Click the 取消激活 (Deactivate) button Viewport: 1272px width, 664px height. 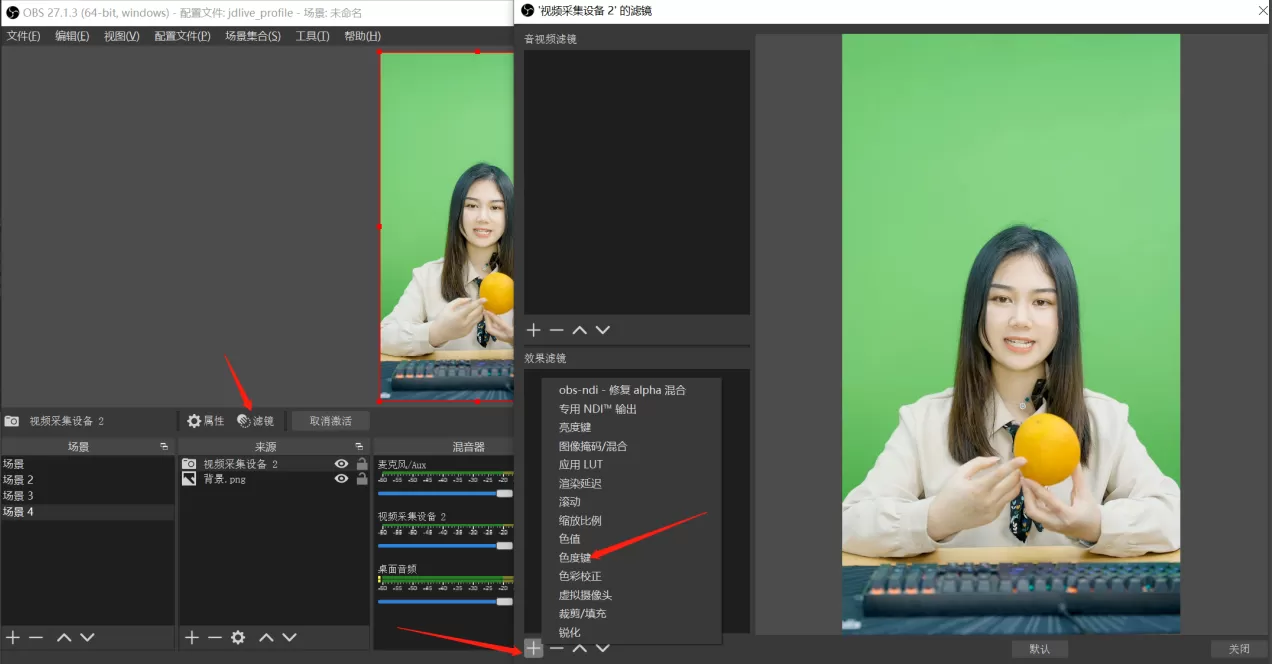330,420
